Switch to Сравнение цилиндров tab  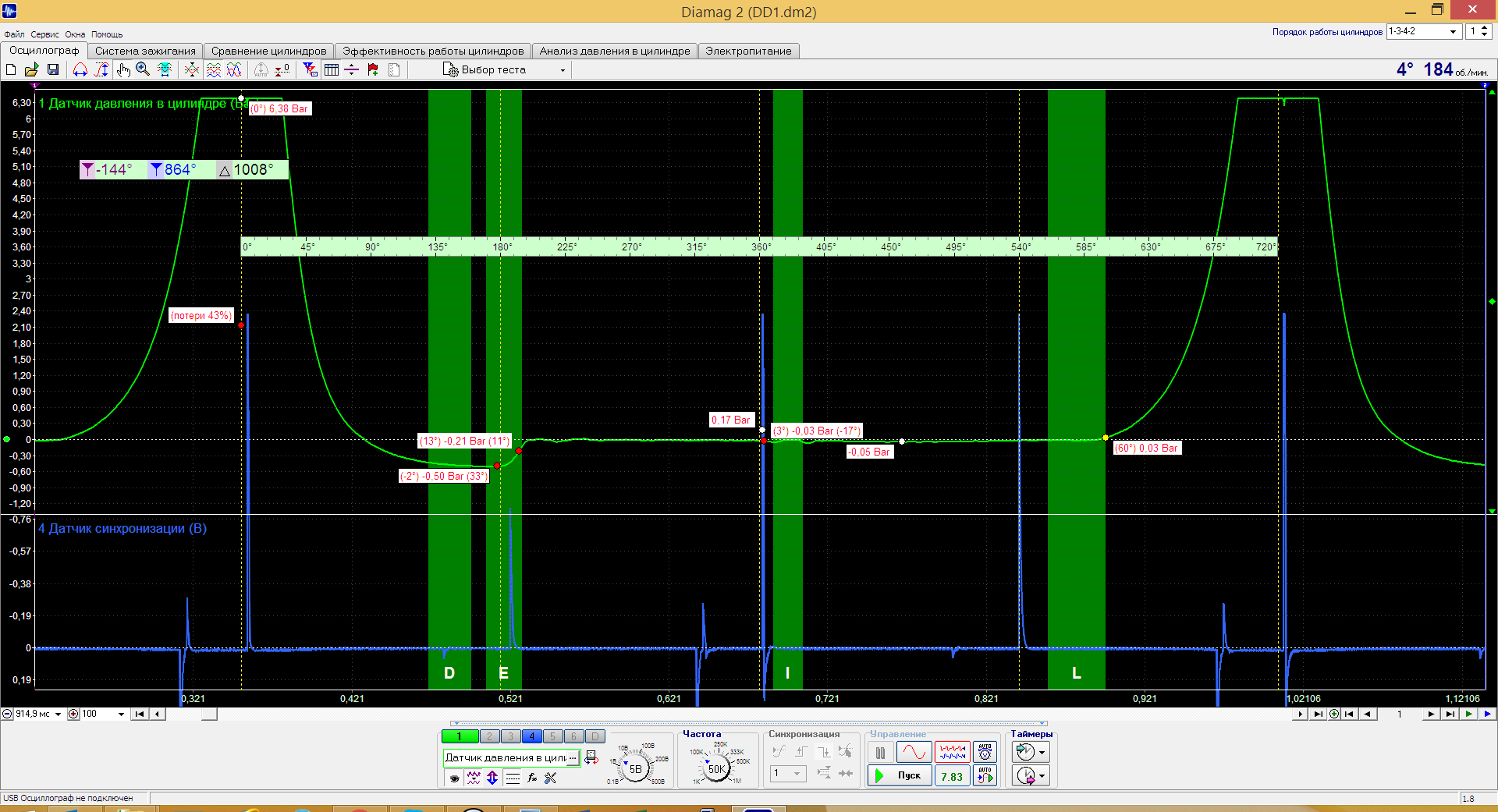pyautogui.click(x=268, y=51)
